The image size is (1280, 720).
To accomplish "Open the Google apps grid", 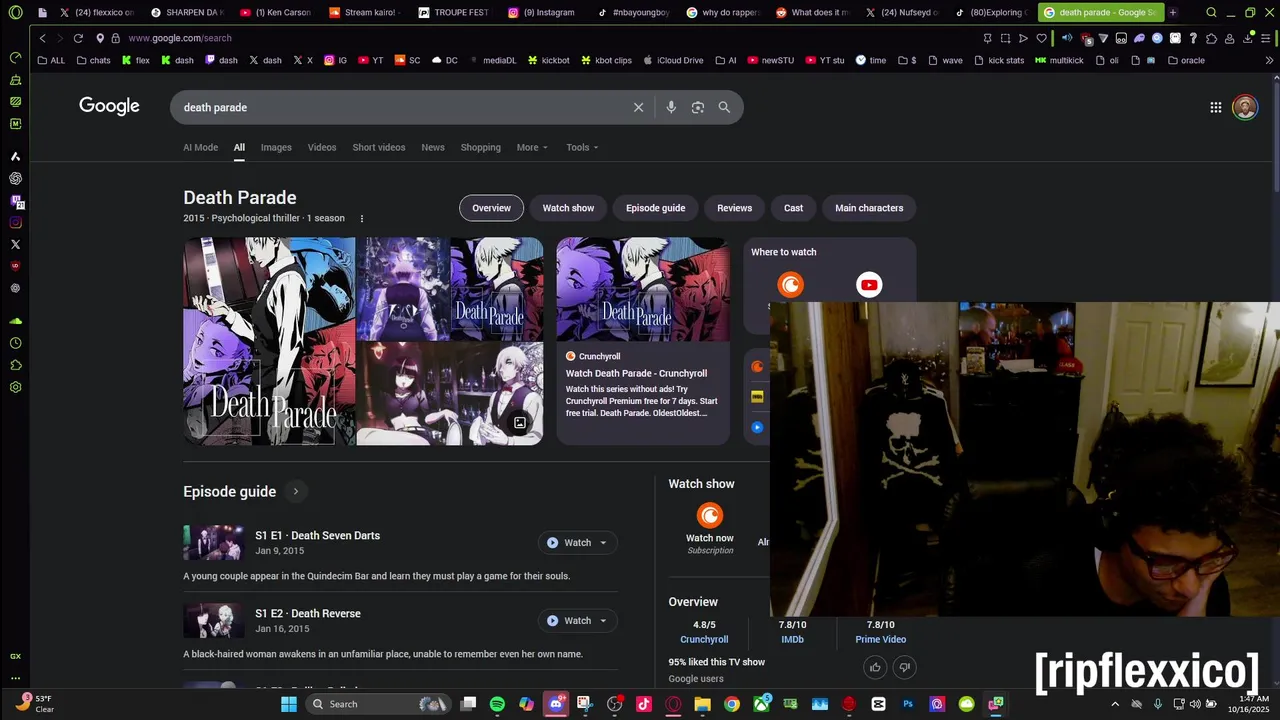I will pyautogui.click(x=1216, y=107).
